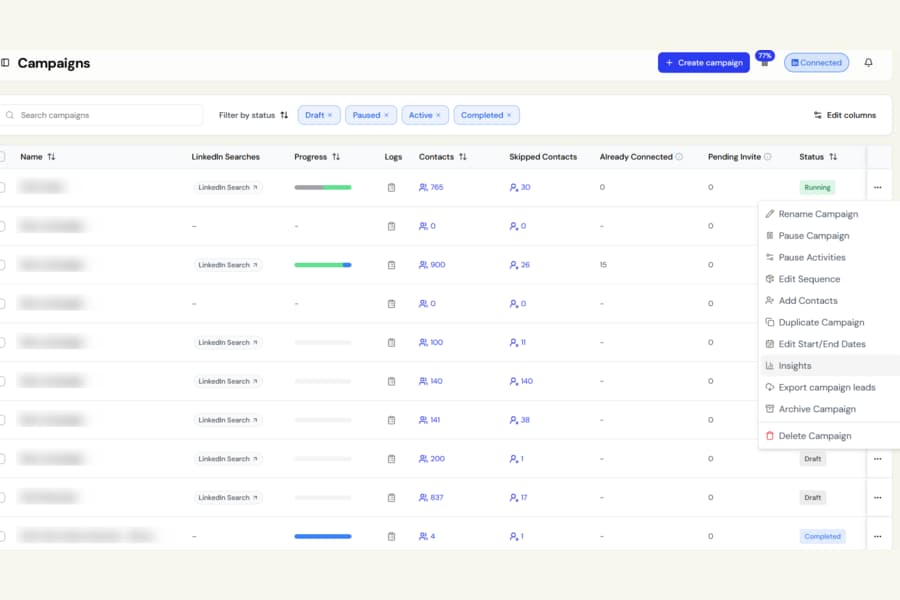The width and height of the screenshot is (900, 600).
Task: Click the Running status badge
Action: tap(817, 187)
